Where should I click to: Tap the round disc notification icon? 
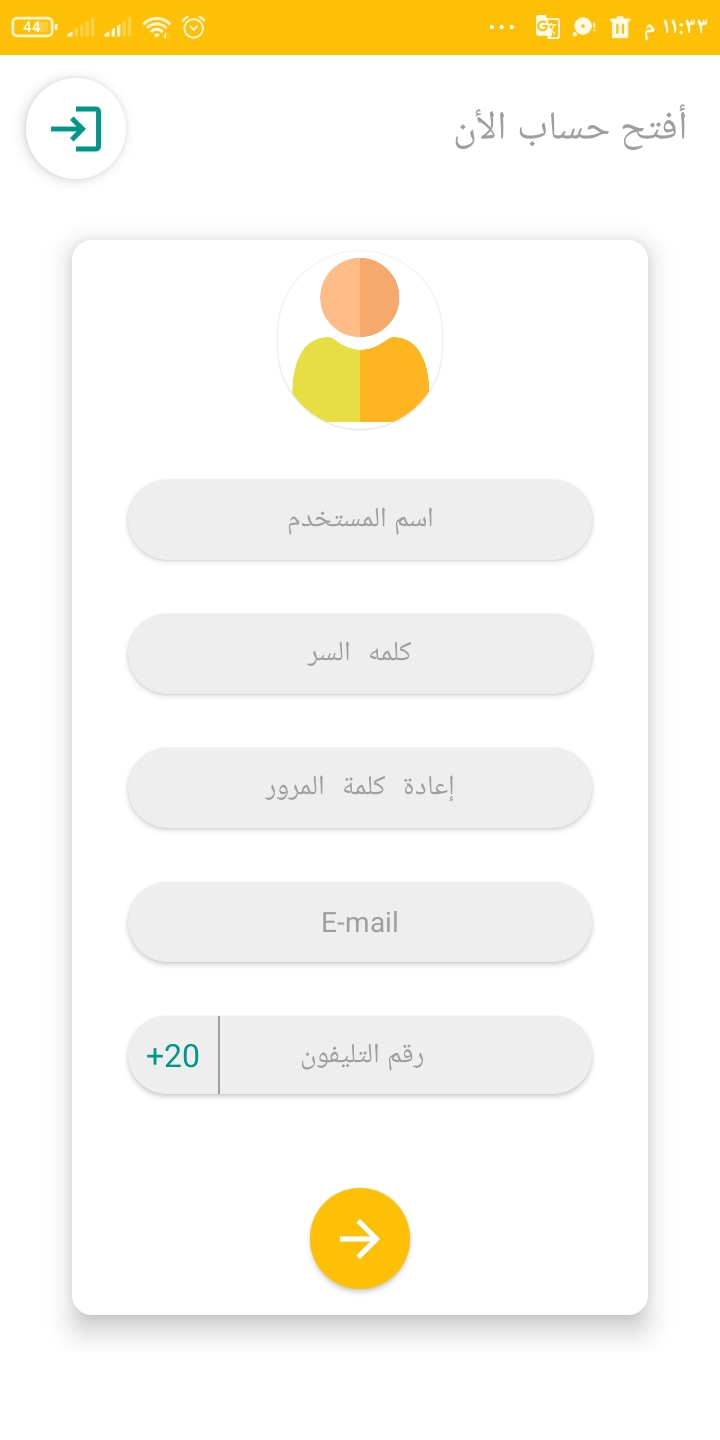(x=583, y=27)
